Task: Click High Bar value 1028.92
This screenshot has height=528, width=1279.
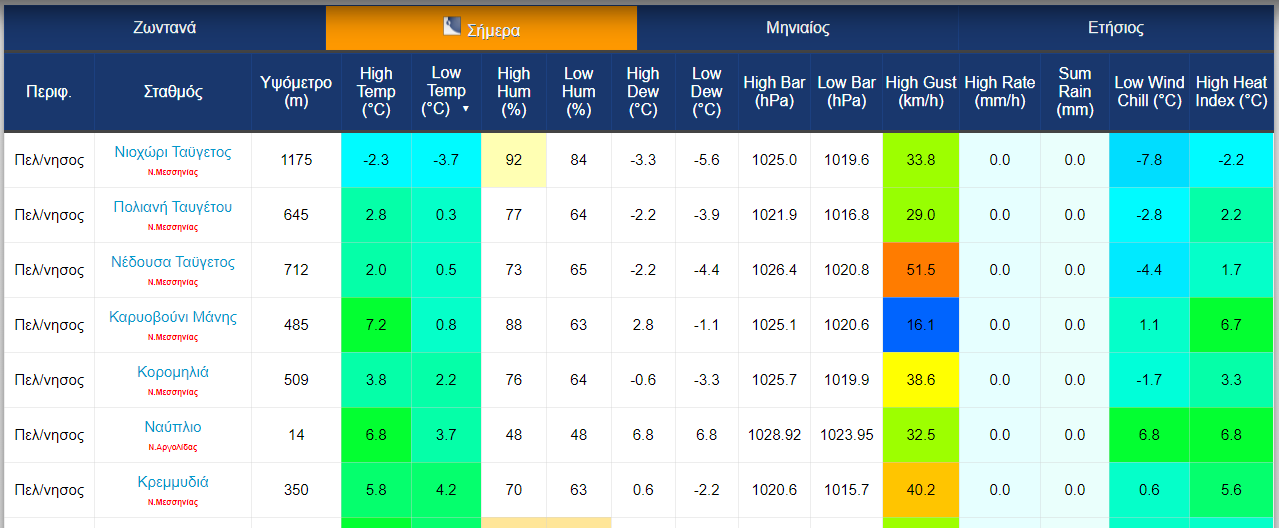Action: 775,435
